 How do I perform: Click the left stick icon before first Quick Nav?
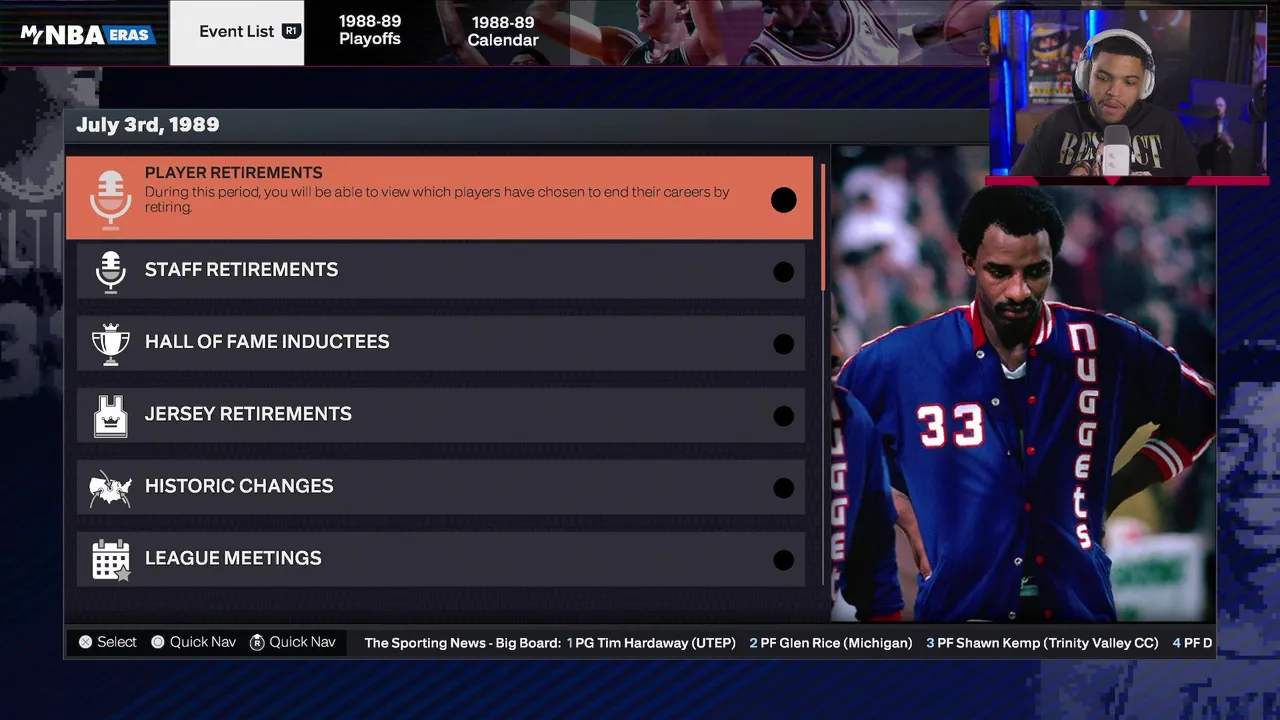[158, 642]
